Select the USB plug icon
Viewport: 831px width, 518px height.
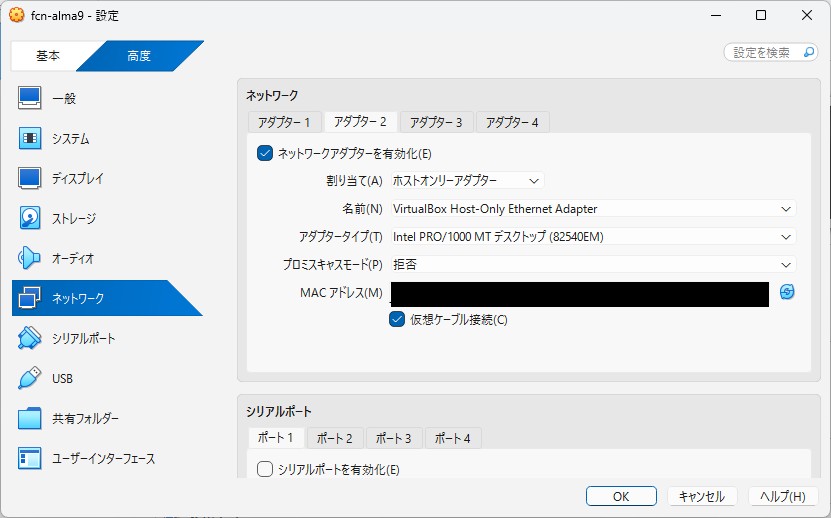point(29,378)
